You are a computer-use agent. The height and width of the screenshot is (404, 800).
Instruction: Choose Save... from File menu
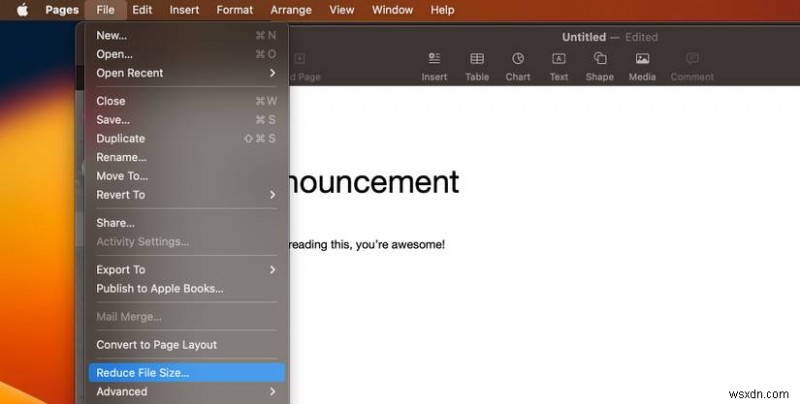point(186,120)
